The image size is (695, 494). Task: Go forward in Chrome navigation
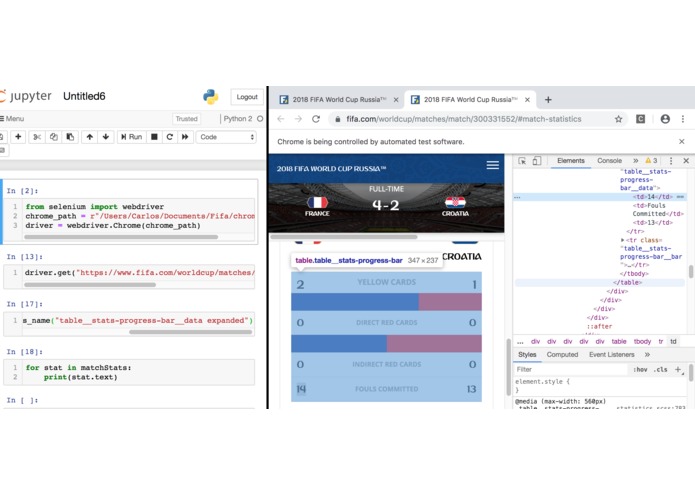298,119
